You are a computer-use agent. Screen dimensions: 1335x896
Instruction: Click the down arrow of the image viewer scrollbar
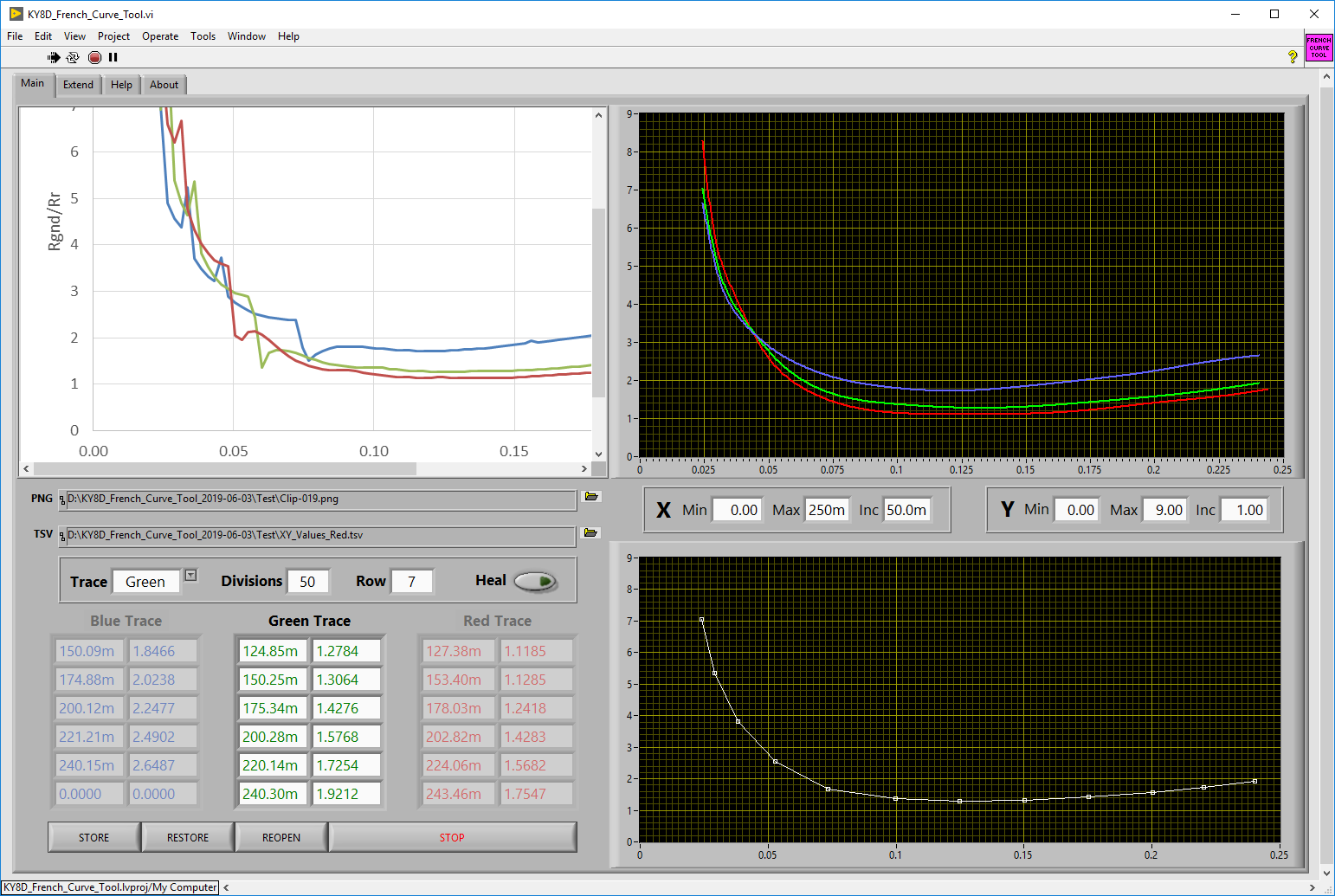[598, 454]
